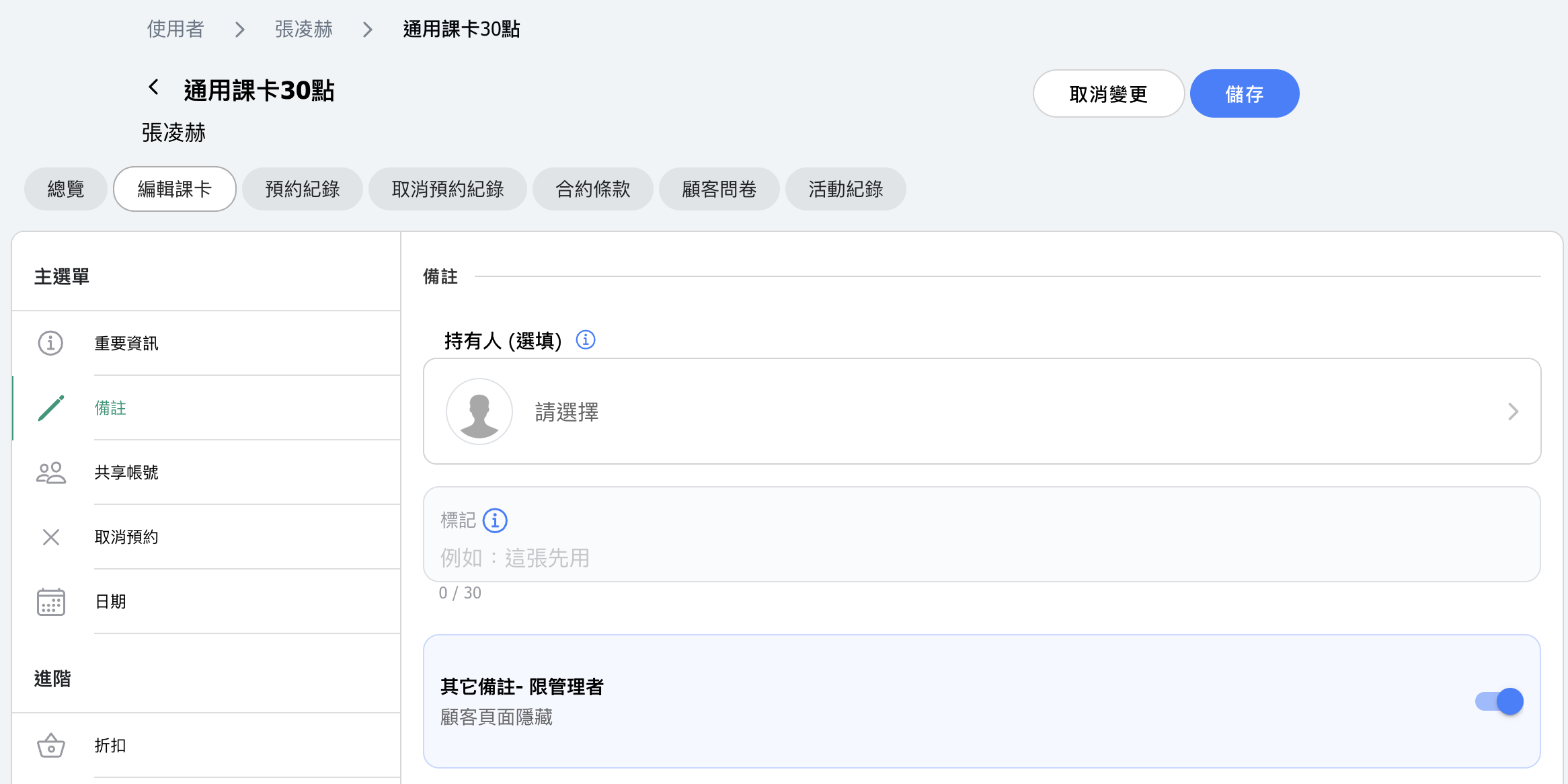Click the holder avatar placeholder image
Viewport: 1568px width, 784px height.
pyautogui.click(x=479, y=411)
